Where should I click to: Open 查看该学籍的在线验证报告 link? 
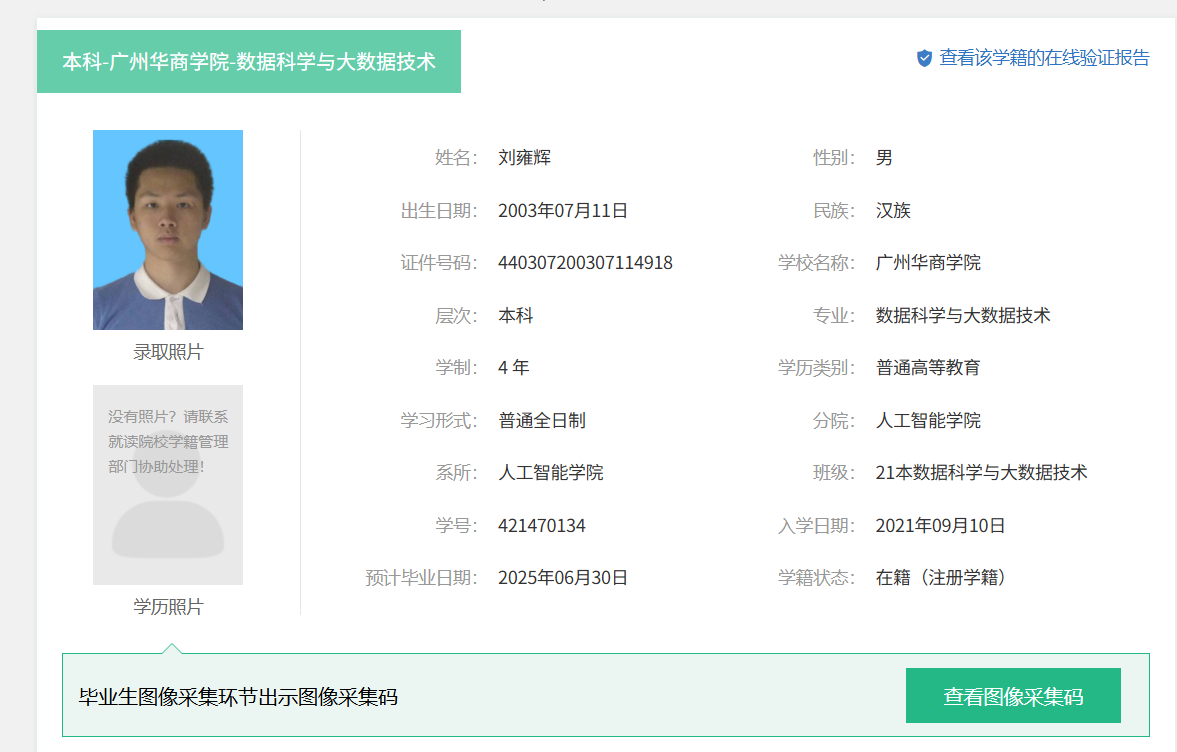[1044, 58]
